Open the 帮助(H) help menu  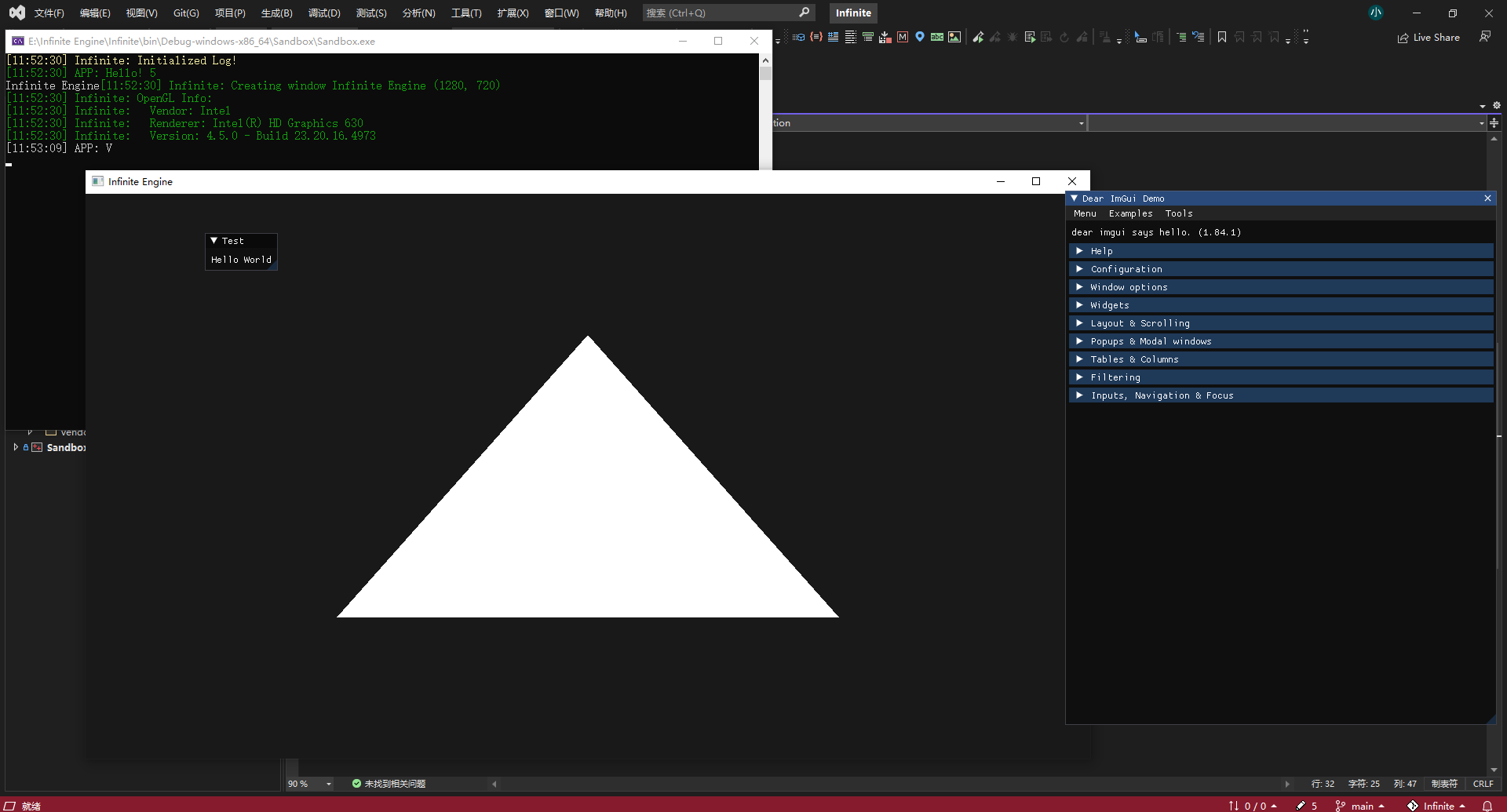[611, 13]
